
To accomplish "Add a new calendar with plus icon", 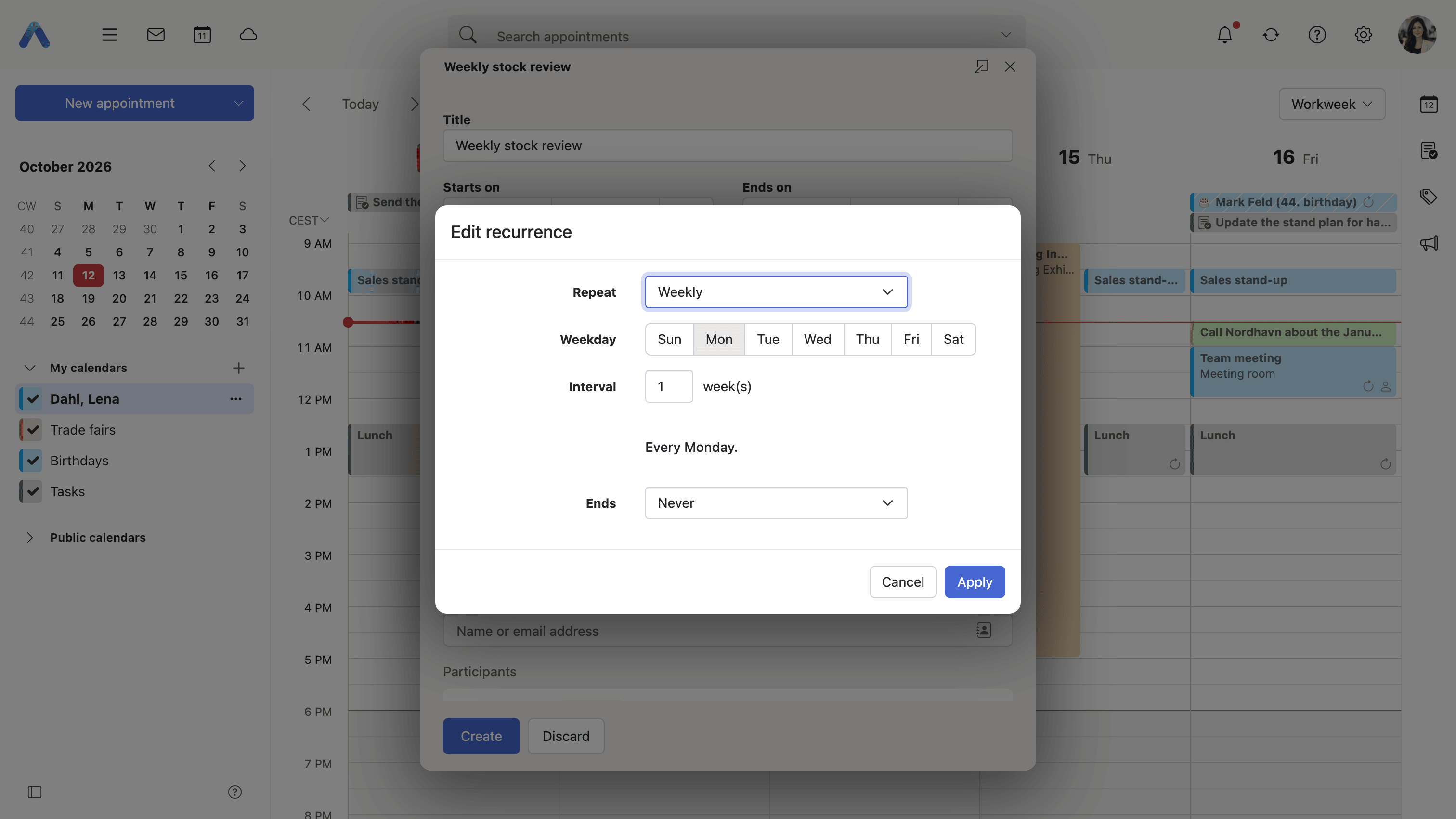I will [238, 368].
